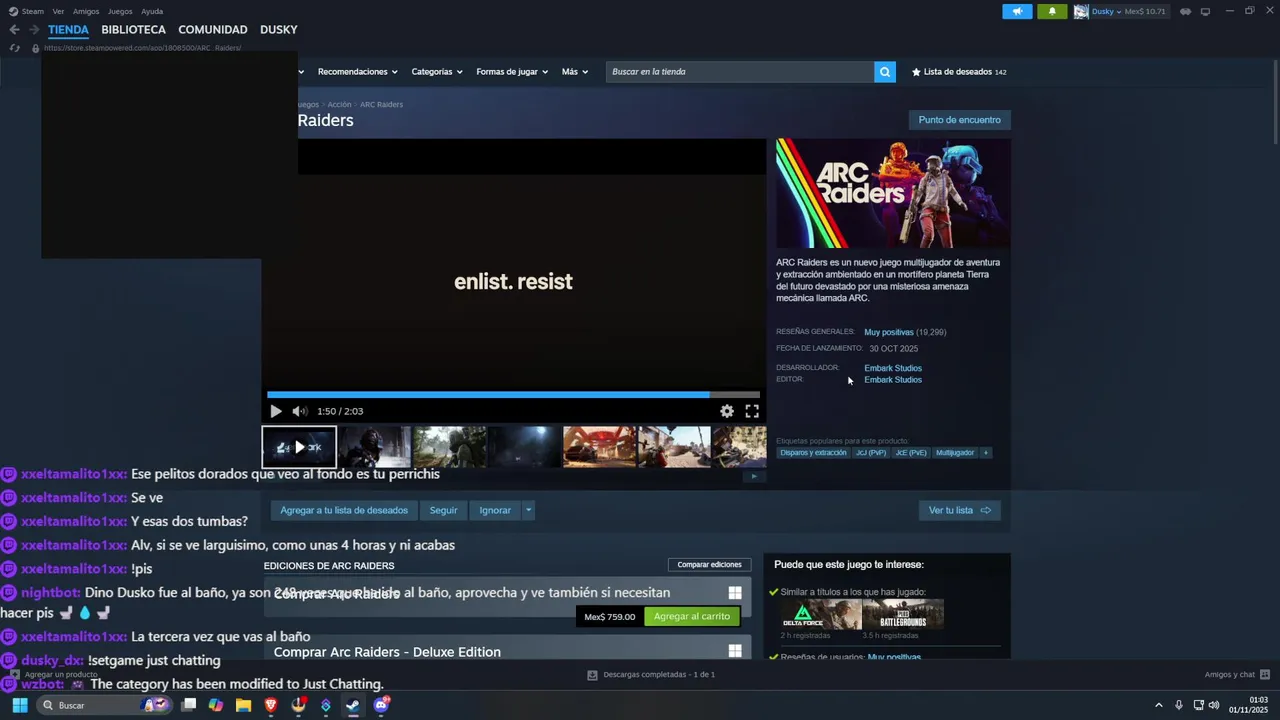Open Discord from taskbar
This screenshot has width=1280, height=720.
(381, 705)
